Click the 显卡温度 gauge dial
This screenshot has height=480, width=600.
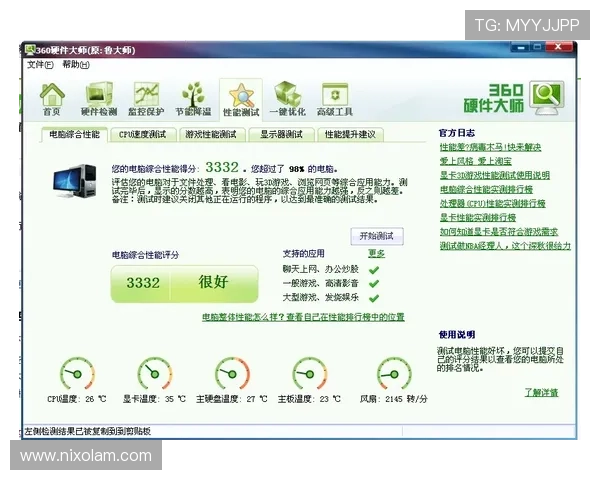[x=155, y=374]
